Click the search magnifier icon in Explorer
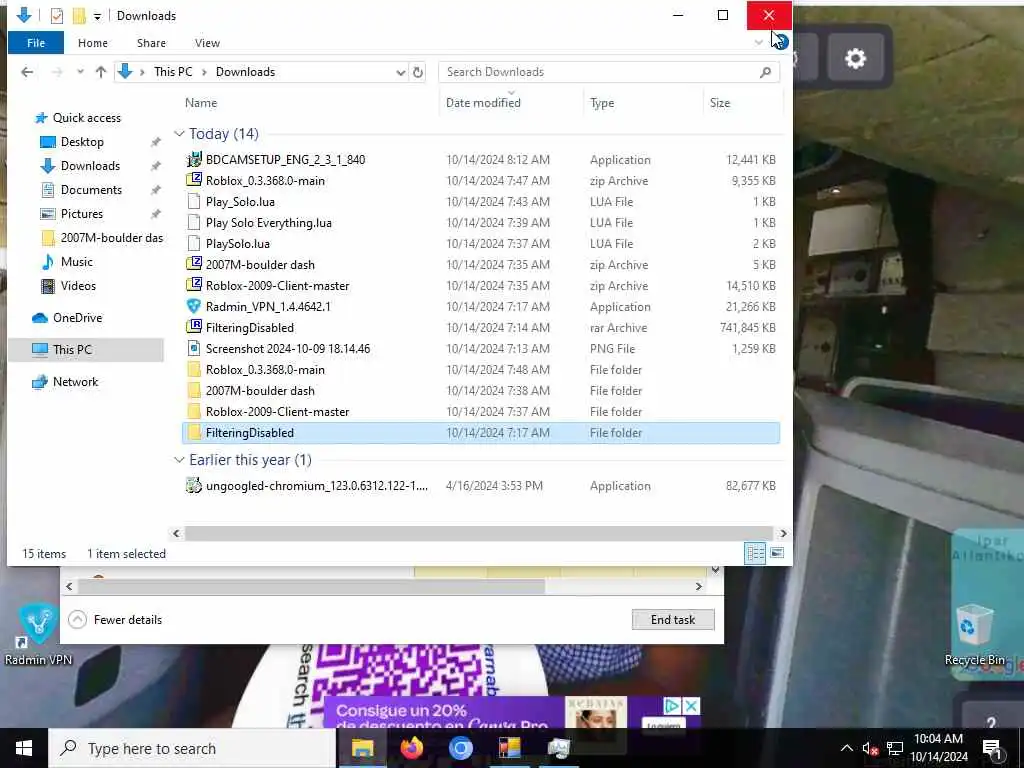Image resolution: width=1024 pixels, height=768 pixels. (x=765, y=72)
